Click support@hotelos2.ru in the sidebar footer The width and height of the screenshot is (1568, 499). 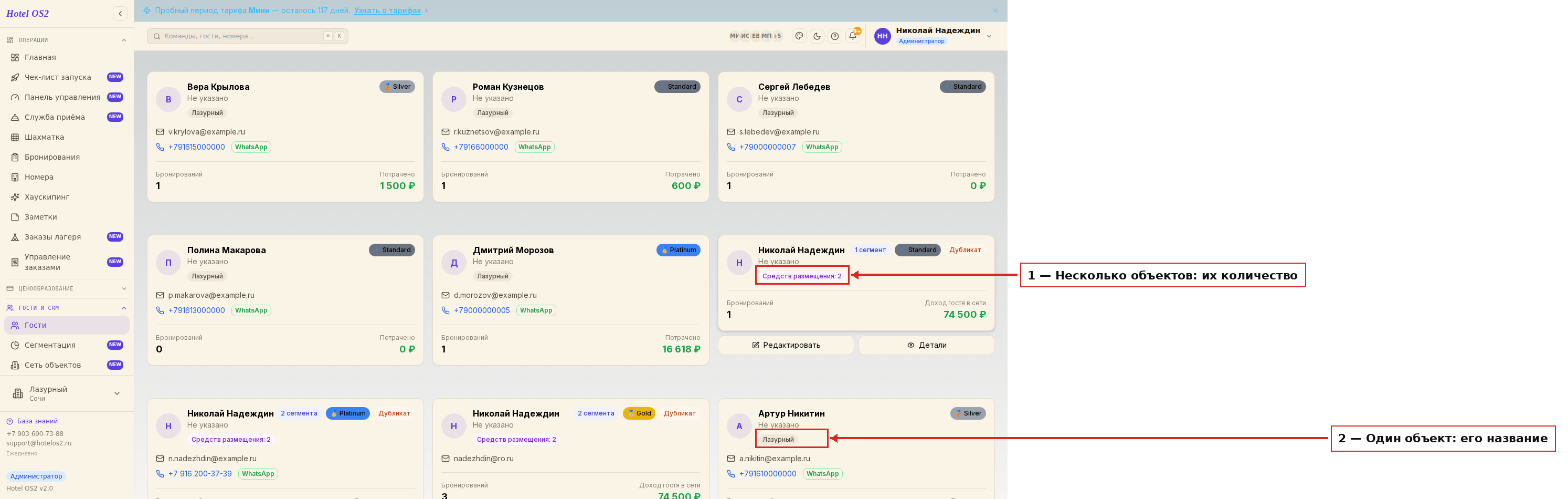pyautogui.click(x=39, y=443)
